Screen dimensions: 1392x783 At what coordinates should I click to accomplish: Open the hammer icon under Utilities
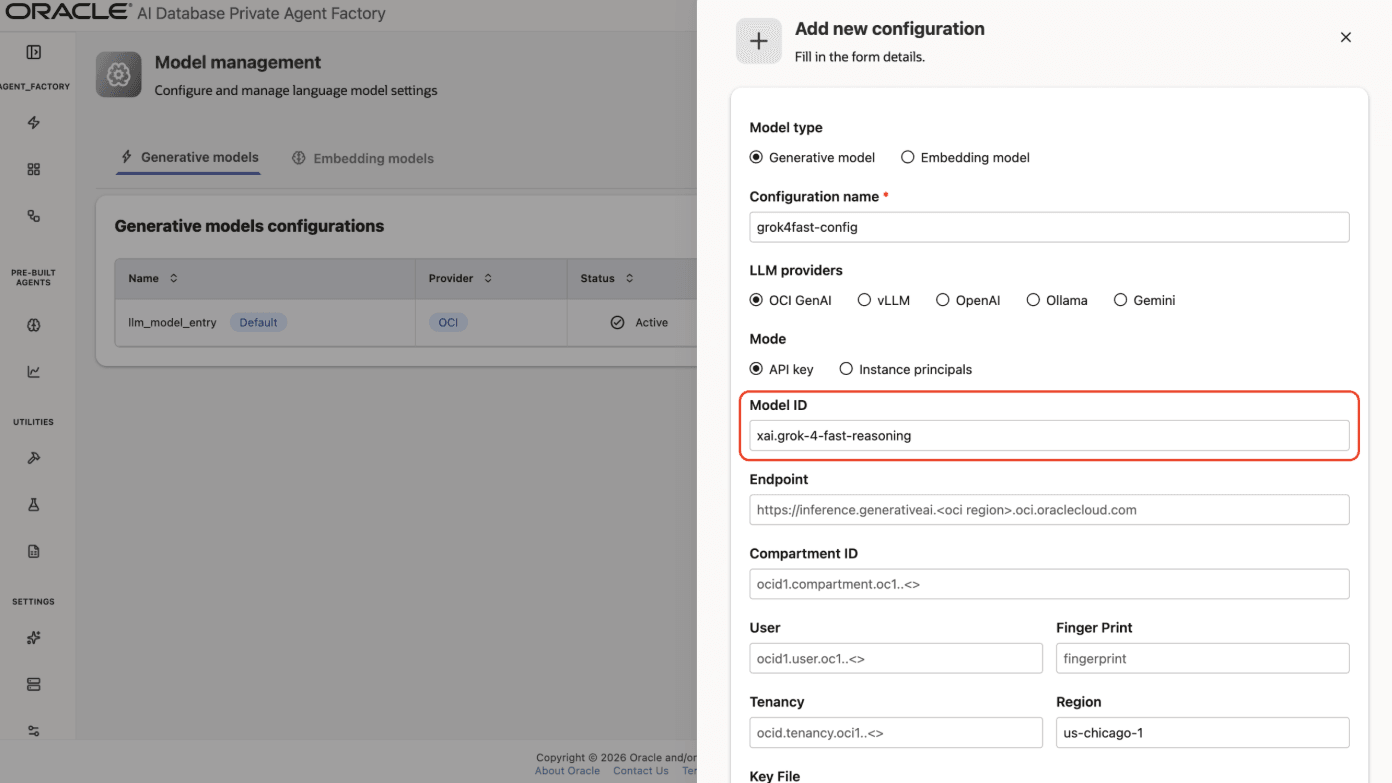(34, 458)
